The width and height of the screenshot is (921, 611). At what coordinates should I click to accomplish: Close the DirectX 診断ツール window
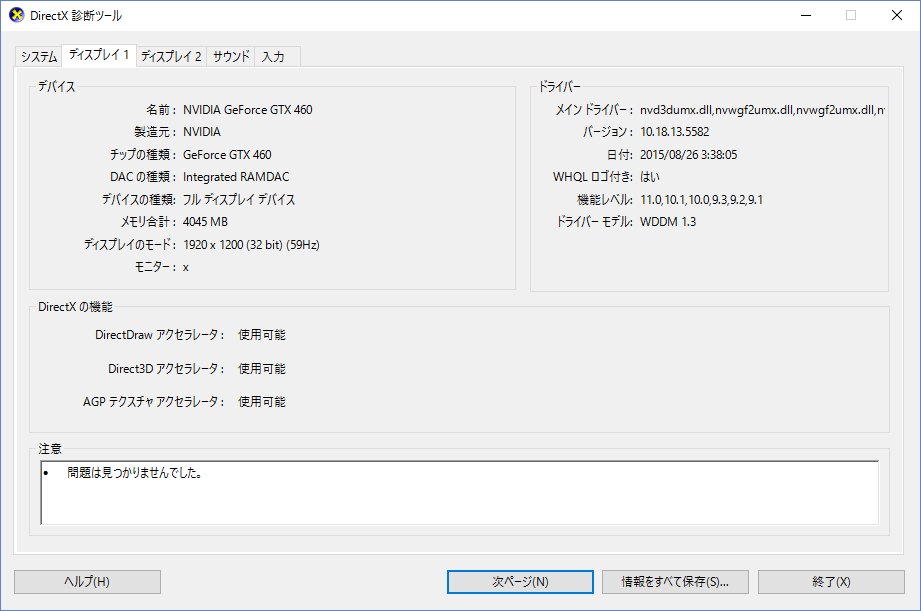[896, 15]
